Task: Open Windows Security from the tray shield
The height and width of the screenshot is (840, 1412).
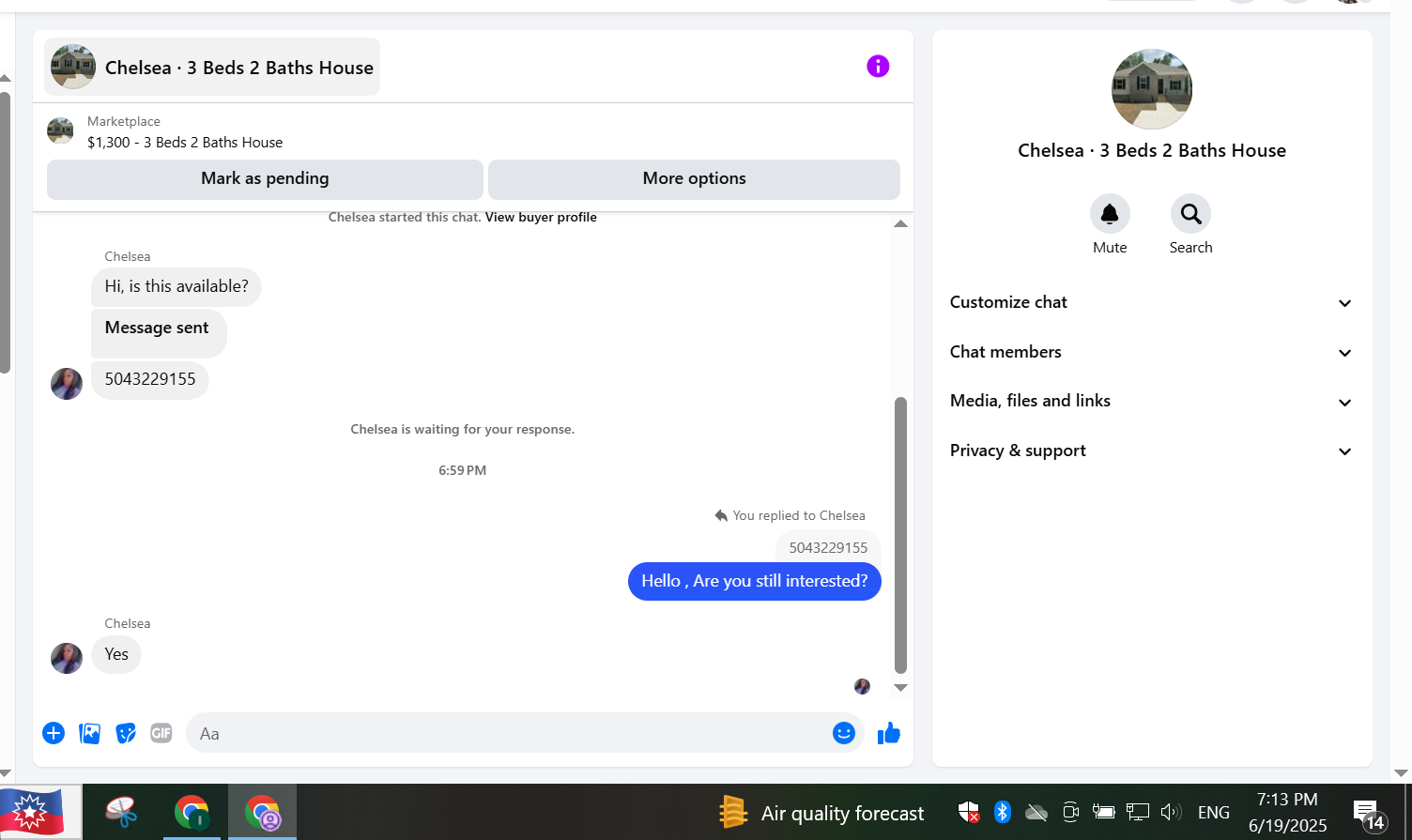Action: click(x=969, y=812)
